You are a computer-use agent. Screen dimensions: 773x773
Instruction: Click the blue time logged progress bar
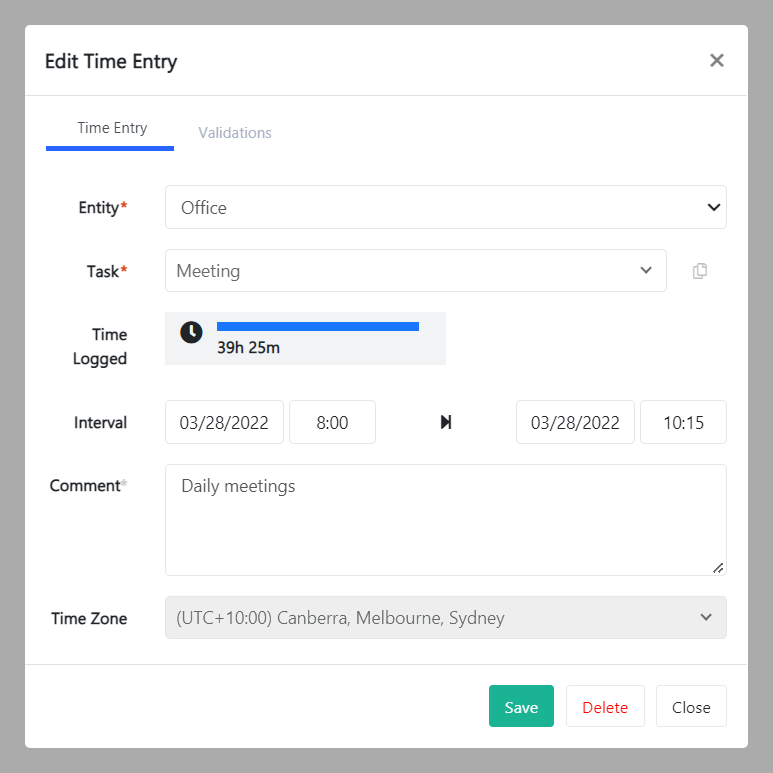[x=317, y=326]
